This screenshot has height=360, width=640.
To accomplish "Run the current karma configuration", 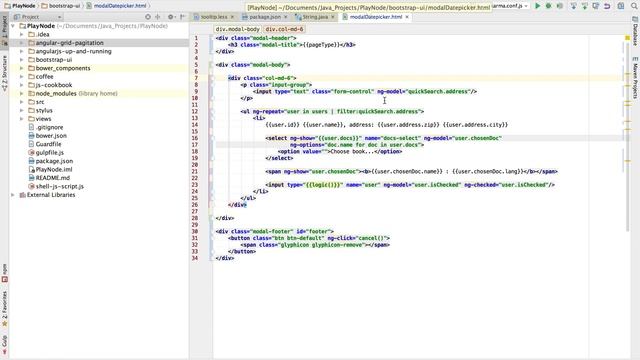I will [x=538, y=6].
